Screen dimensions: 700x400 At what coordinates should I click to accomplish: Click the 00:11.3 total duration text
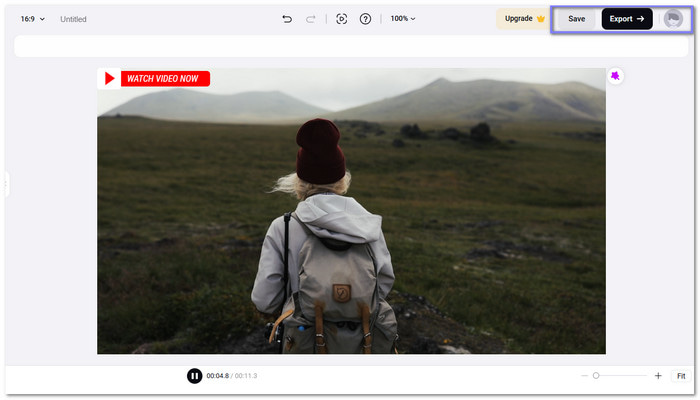pos(246,376)
